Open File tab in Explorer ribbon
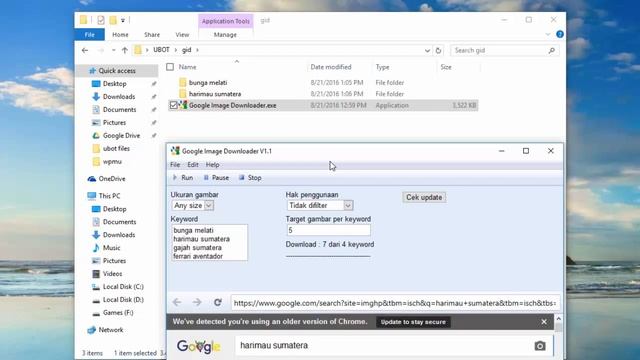 click(89, 35)
